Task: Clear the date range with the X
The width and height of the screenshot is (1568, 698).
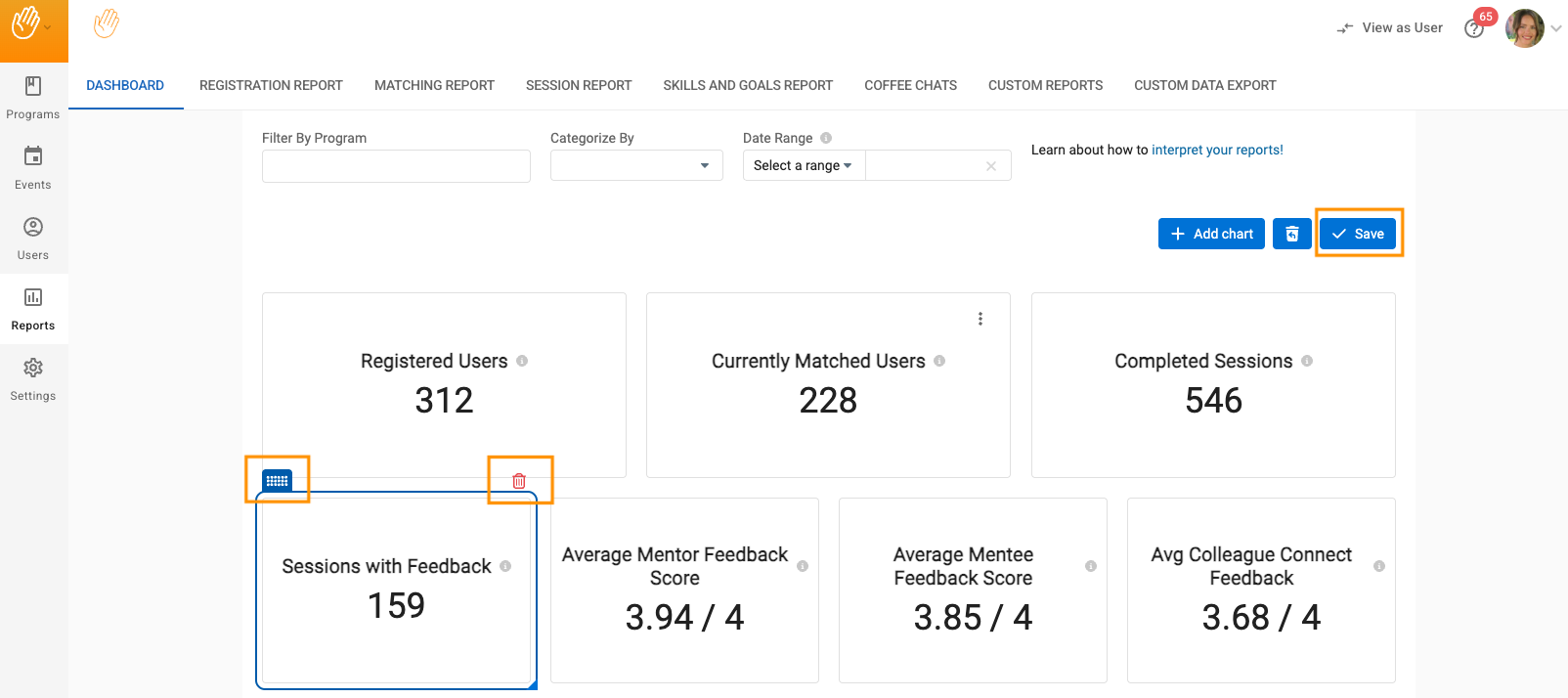Action: 991,166
